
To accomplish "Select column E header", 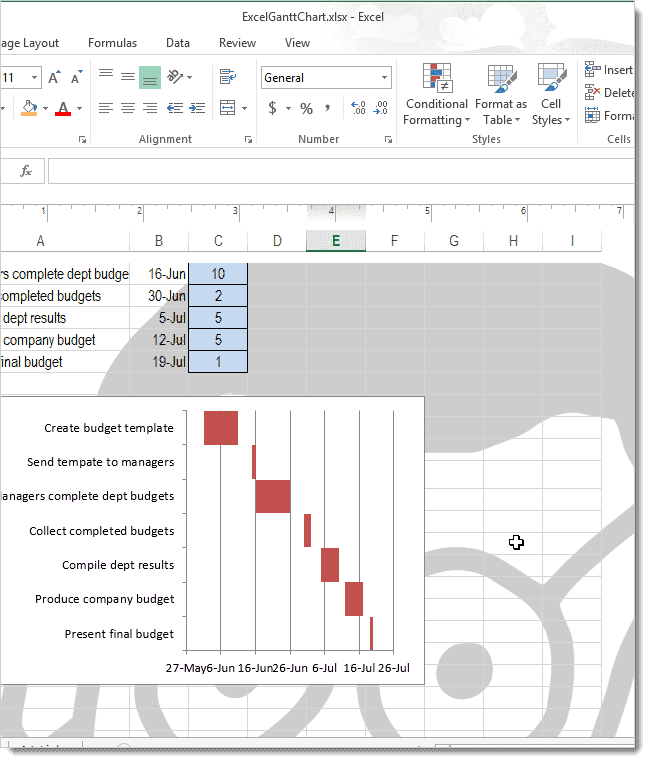I will click(336, 241).
